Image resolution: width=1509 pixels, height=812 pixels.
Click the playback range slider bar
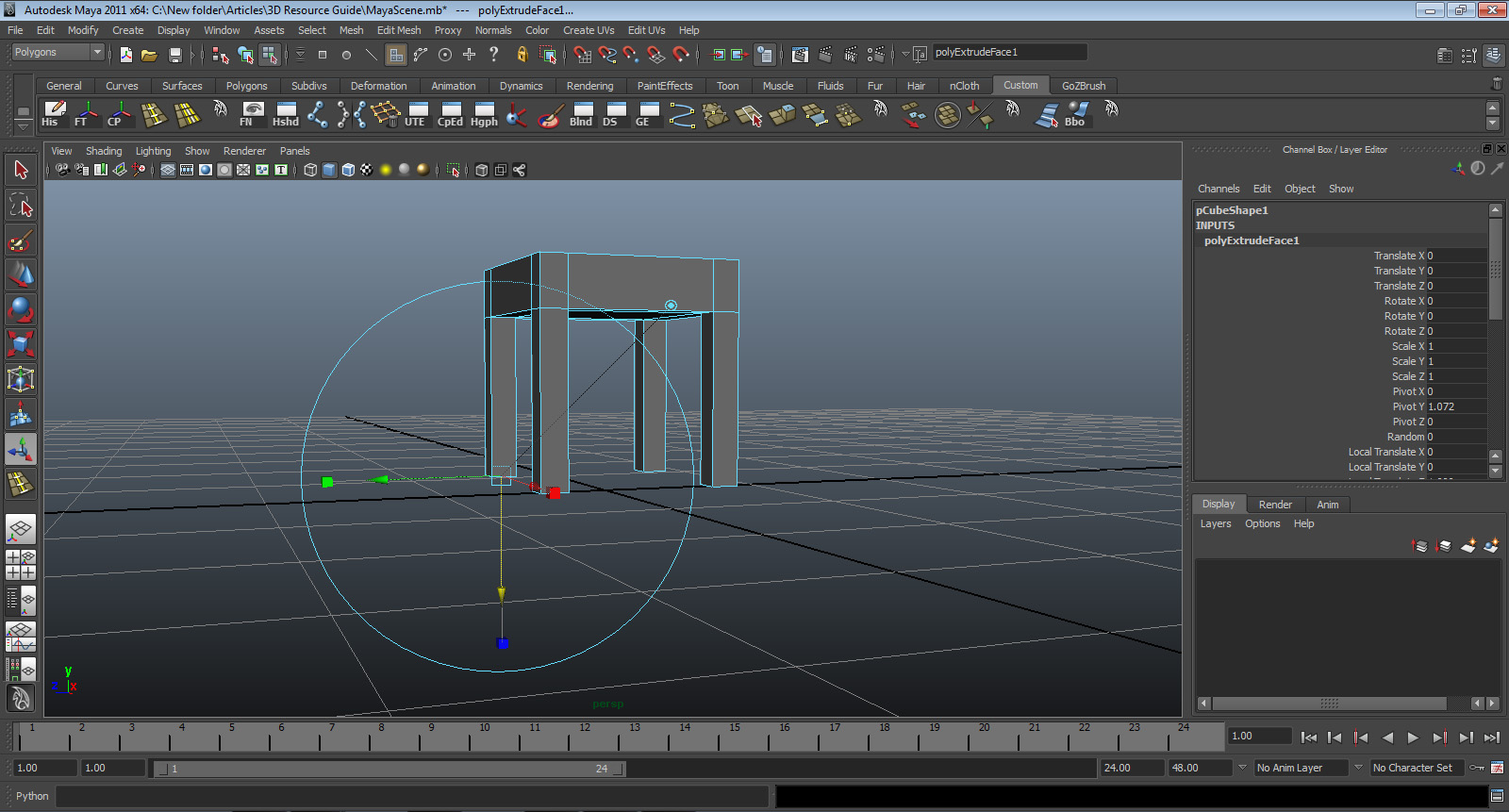click(x=389, y=769)
